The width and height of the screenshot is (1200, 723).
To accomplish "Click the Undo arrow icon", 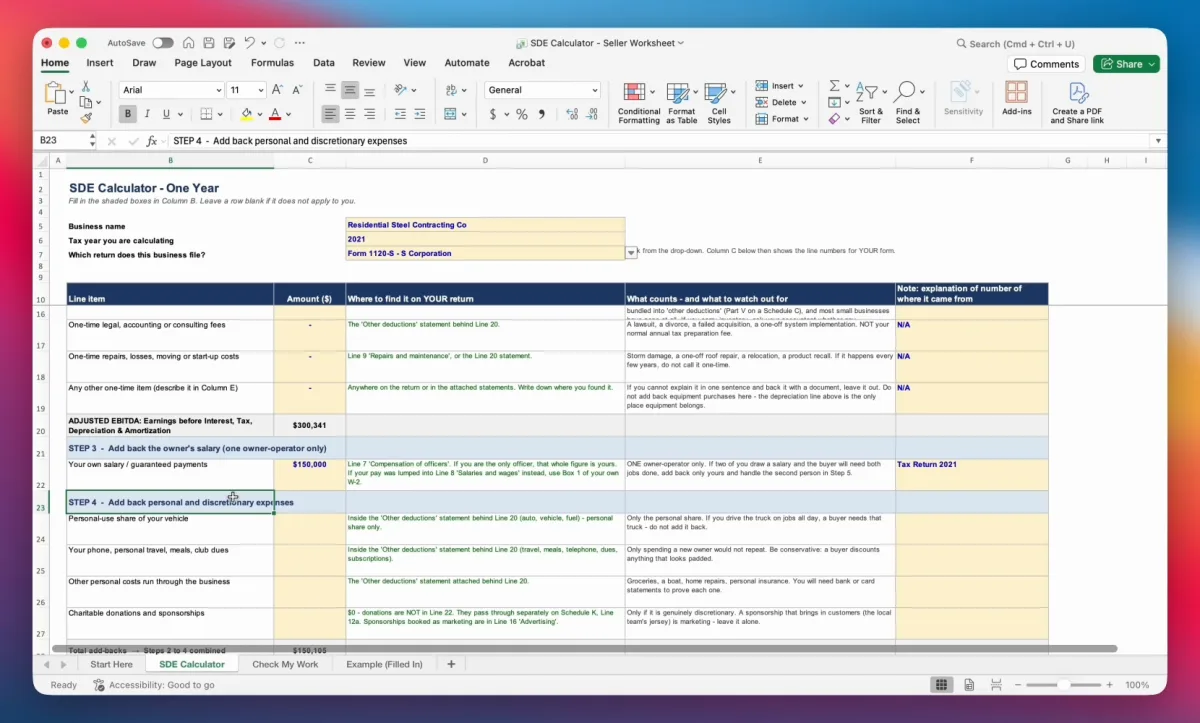I will 249,43.
